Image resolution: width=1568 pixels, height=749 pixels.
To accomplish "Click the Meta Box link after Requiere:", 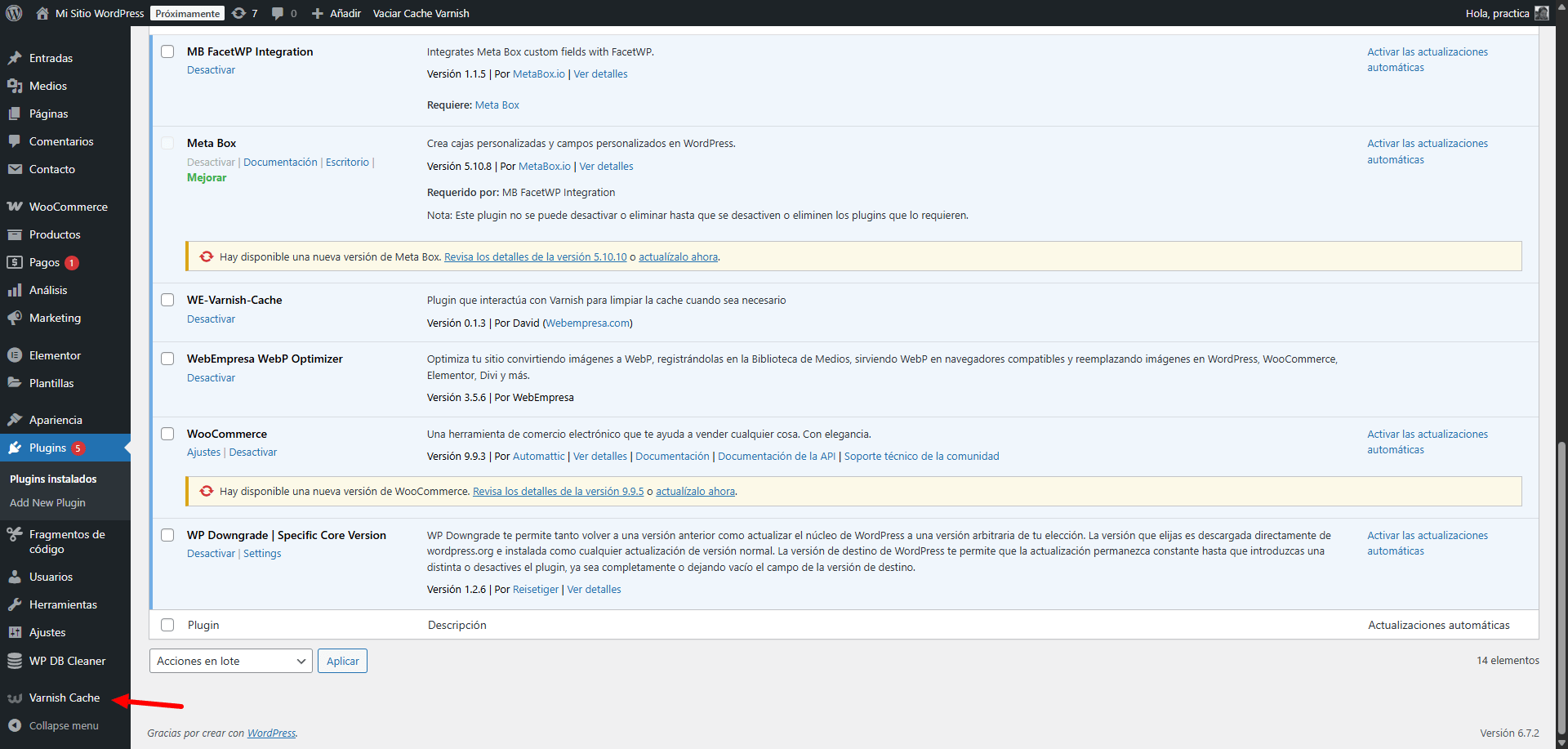I will (x=497, y=105).
